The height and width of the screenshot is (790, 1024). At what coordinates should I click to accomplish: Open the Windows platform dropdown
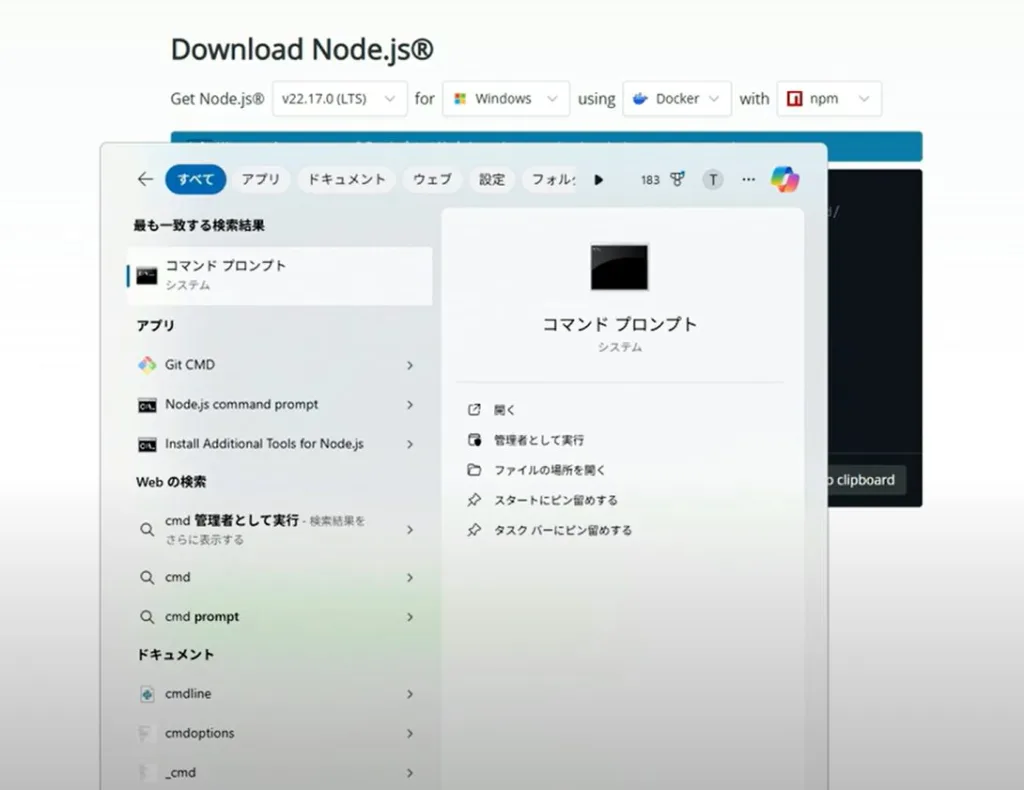pos(506,99)
